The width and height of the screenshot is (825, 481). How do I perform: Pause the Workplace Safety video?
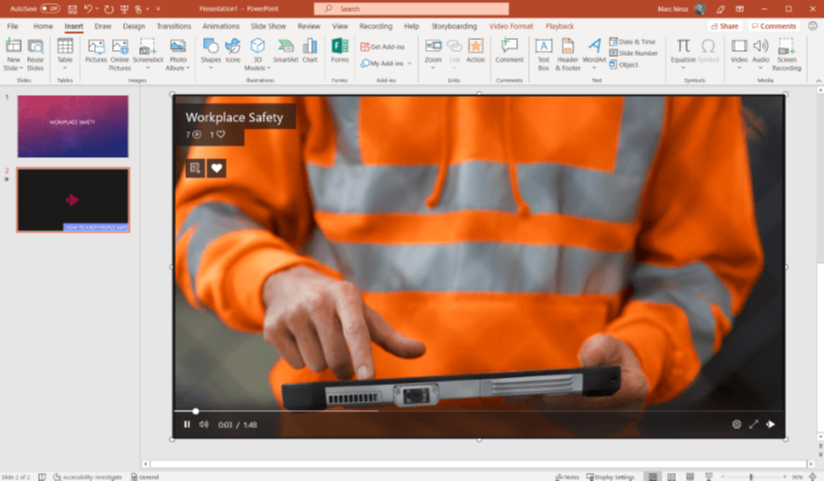(x=186, y=424)
